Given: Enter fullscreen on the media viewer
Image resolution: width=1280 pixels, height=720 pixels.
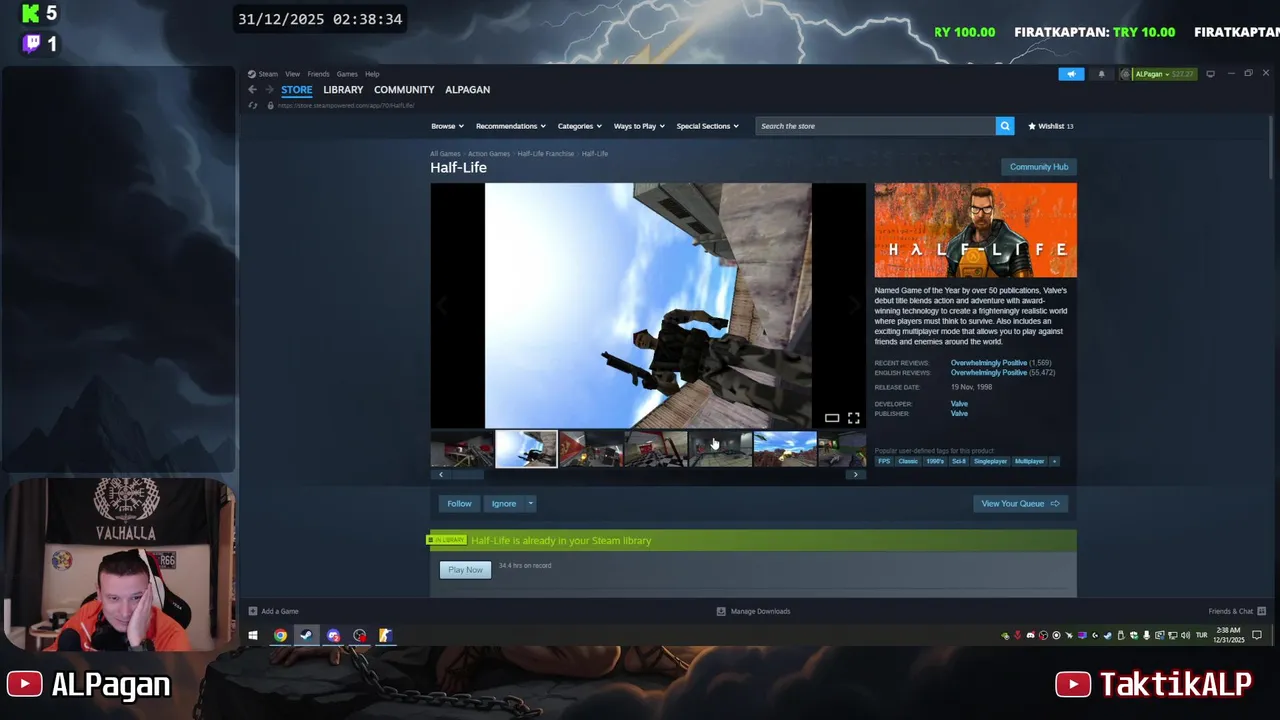Looking at the screenshot, I should click(x=853, y=418).
